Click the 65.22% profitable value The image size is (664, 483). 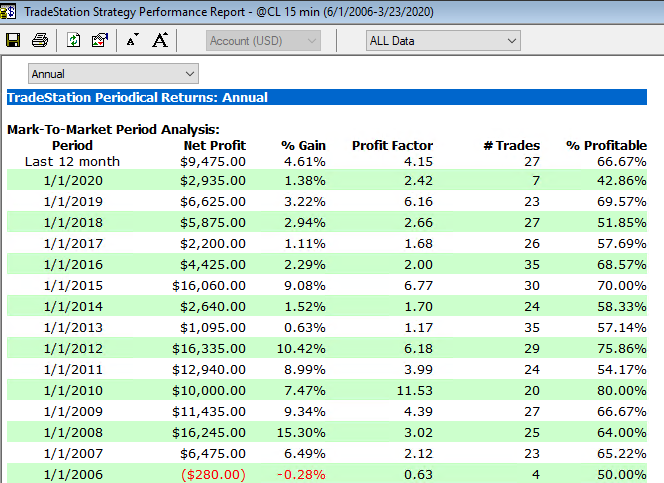tap(622, 454)
